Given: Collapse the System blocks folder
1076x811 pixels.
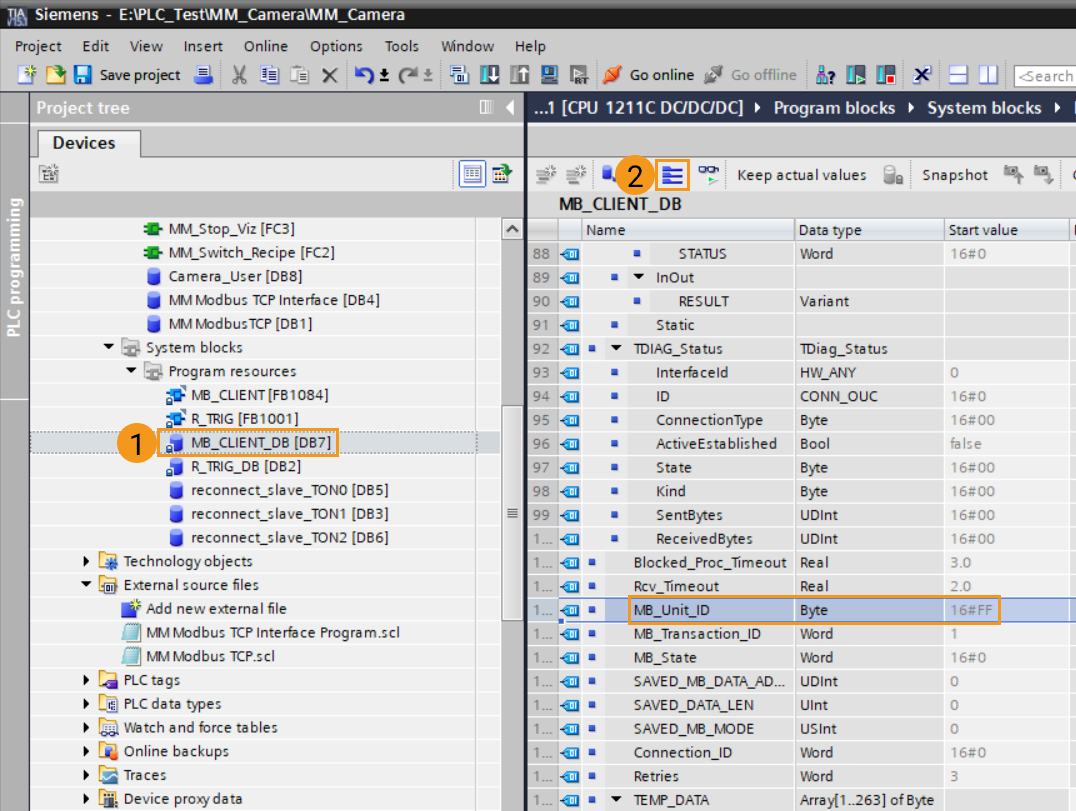Looking at the screenshot, I should pos(110,348).
